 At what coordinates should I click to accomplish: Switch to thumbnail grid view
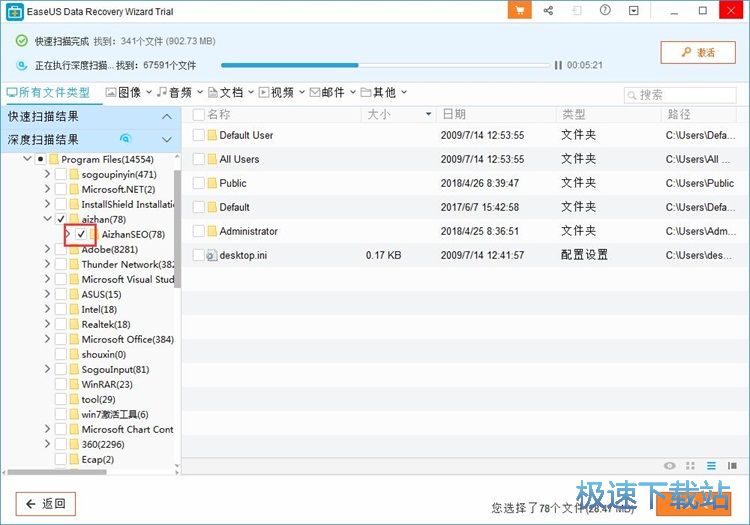(690, 466)
